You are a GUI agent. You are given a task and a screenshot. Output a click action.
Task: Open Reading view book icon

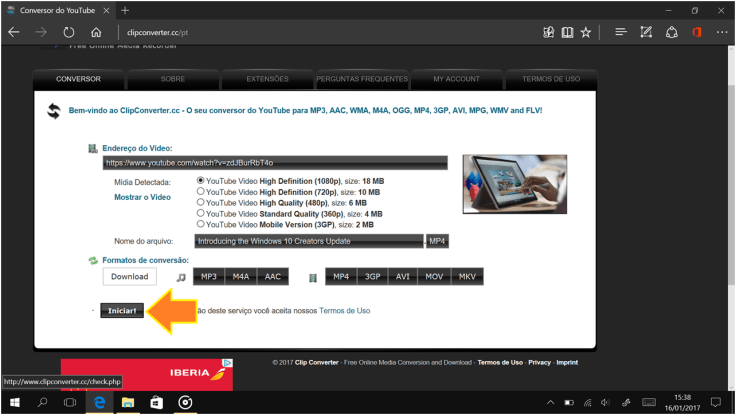[x=567, y=32]
